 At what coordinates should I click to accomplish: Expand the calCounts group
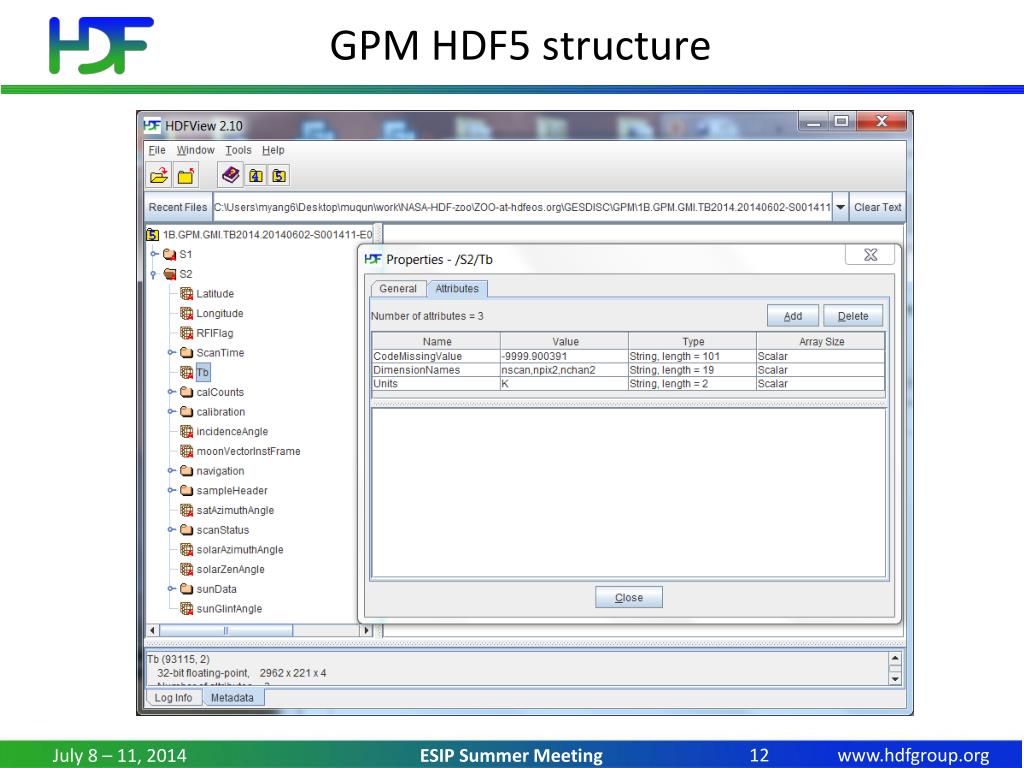[x=171, y=392]
